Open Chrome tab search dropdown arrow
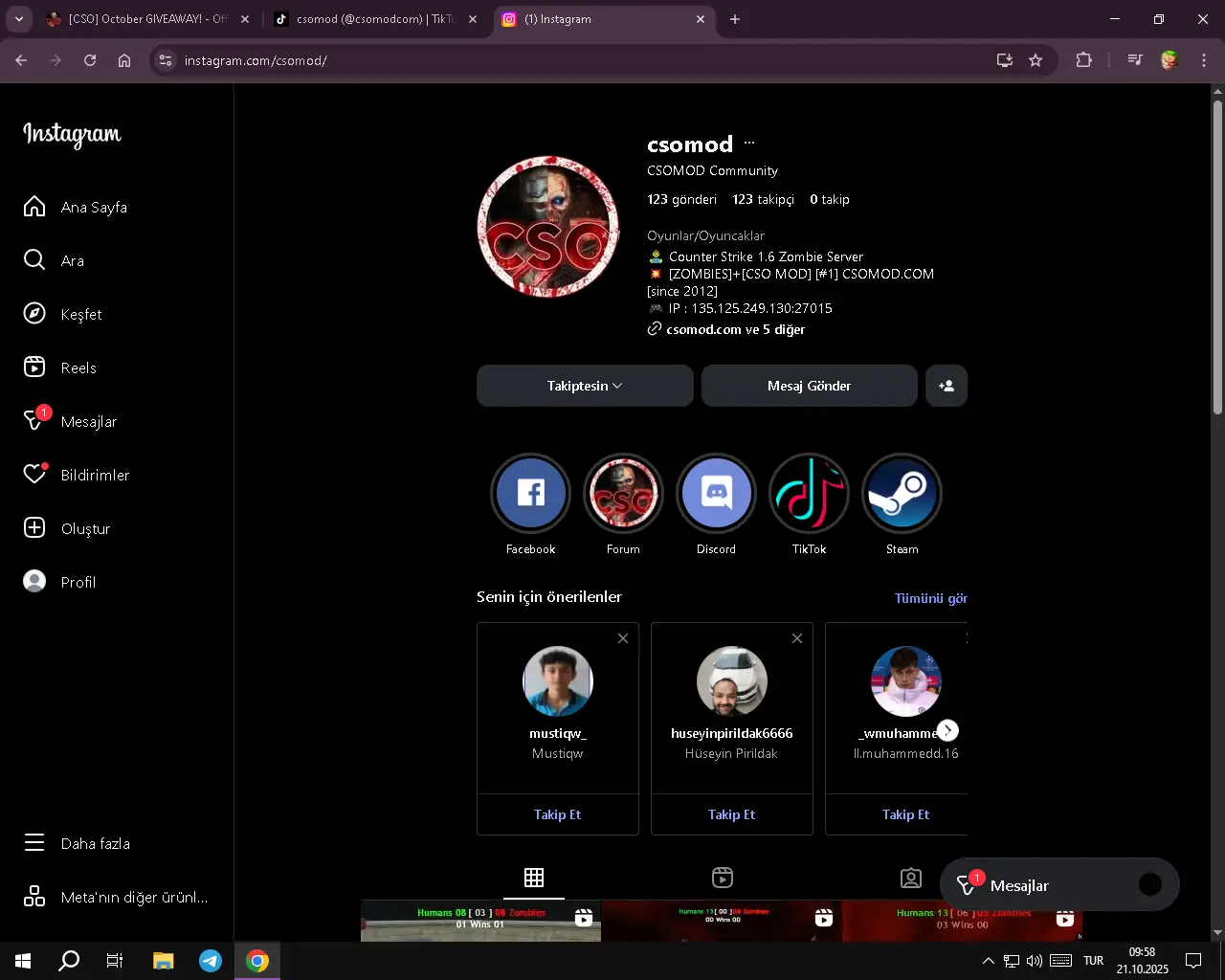 [19, 19]
